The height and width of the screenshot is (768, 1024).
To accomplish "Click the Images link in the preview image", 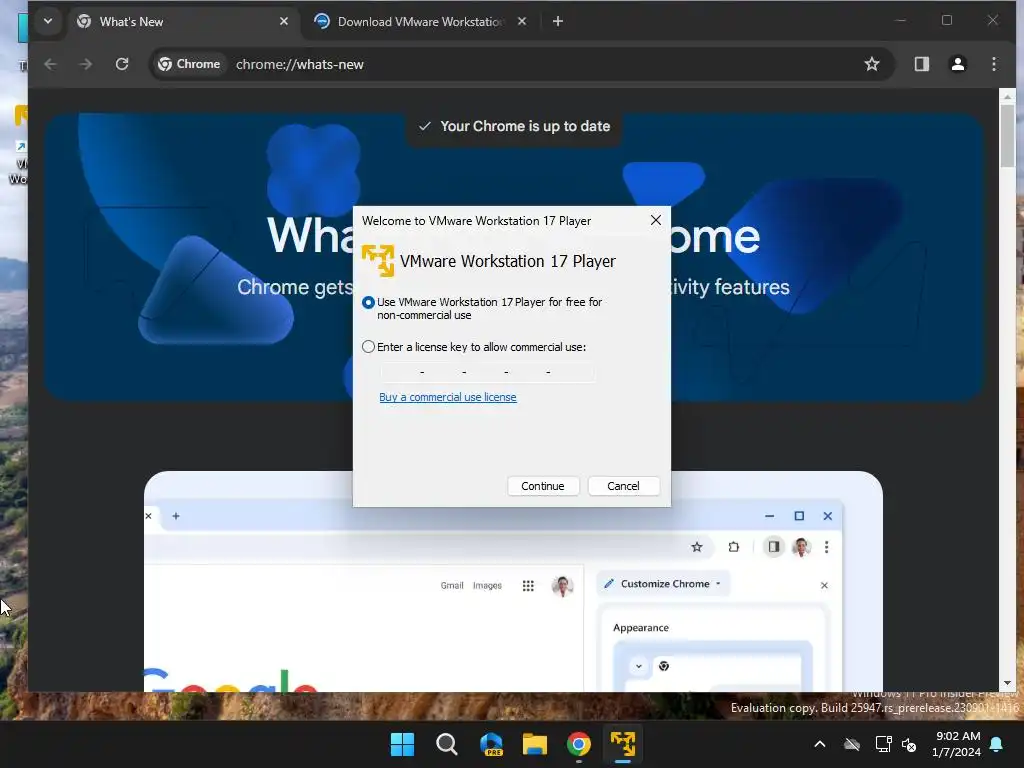I will pyautogui.click(x=487, y=586).
